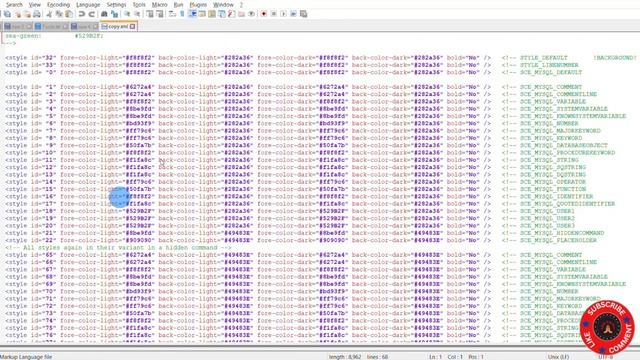
Task: Open the Macro menu
Action: coord(159,4)
